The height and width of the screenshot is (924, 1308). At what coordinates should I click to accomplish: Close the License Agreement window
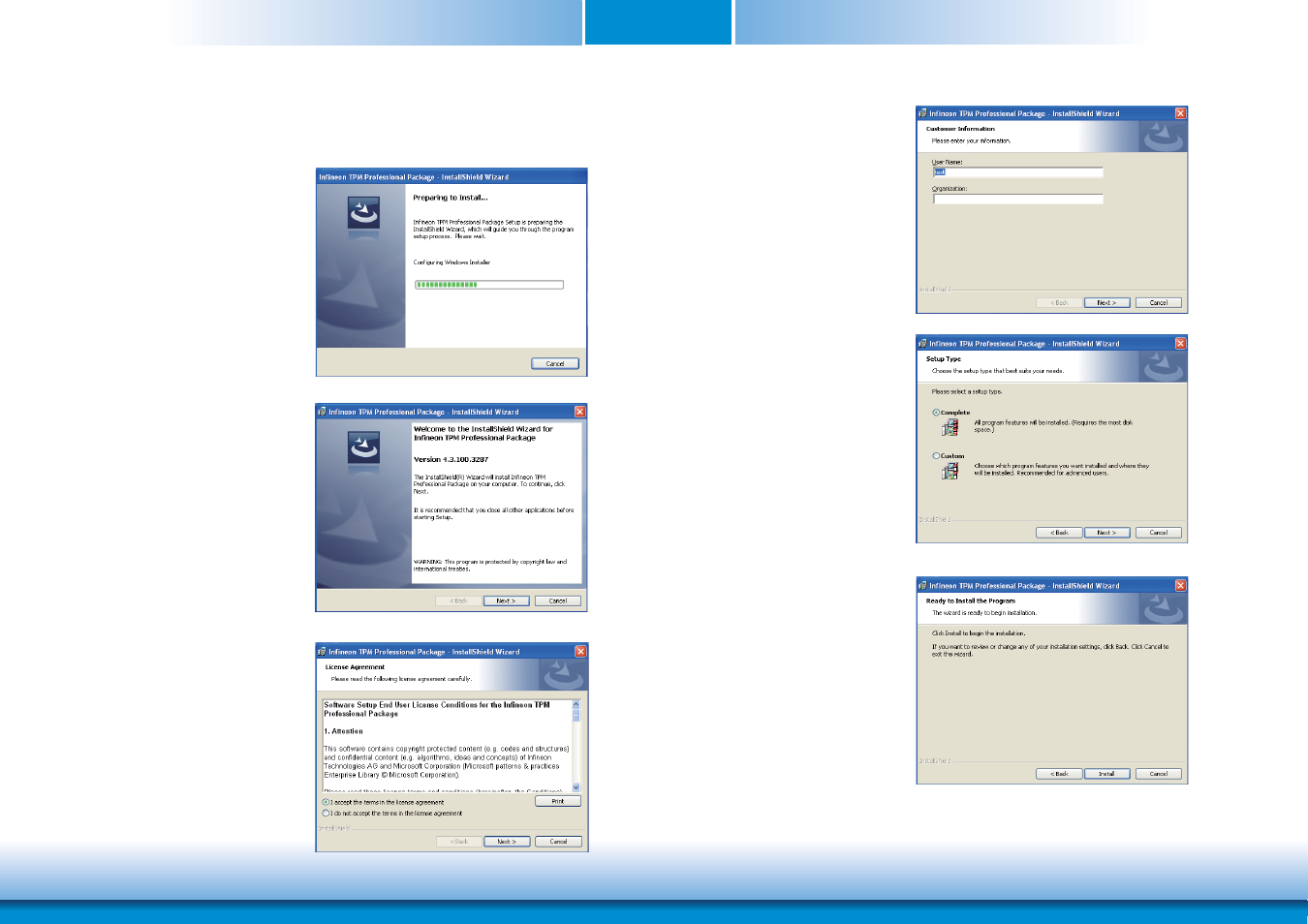(x=581, y=652)
